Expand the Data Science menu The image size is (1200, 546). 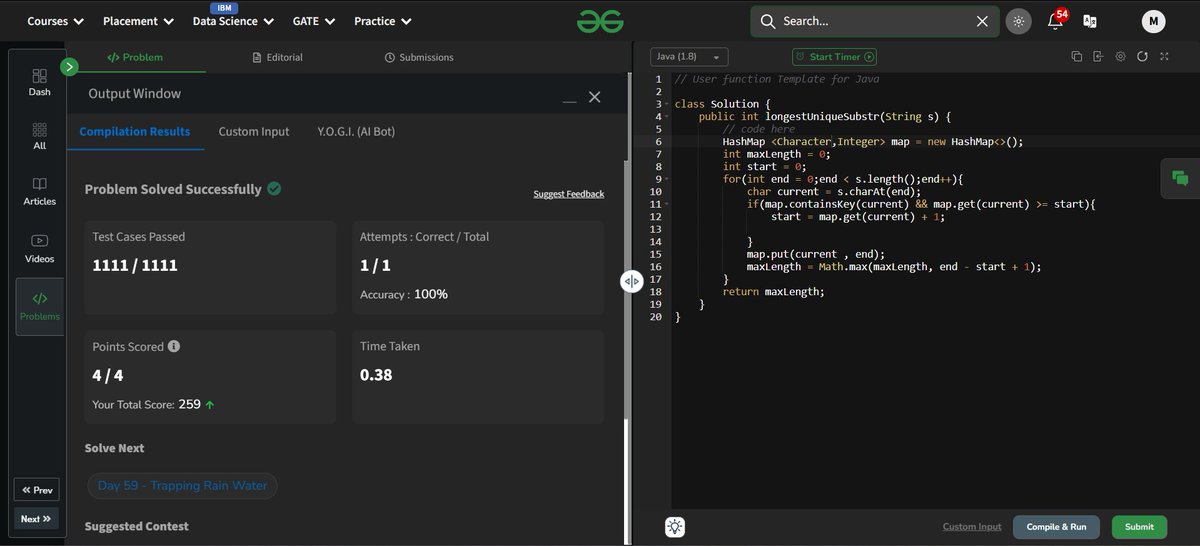(232, 21)
